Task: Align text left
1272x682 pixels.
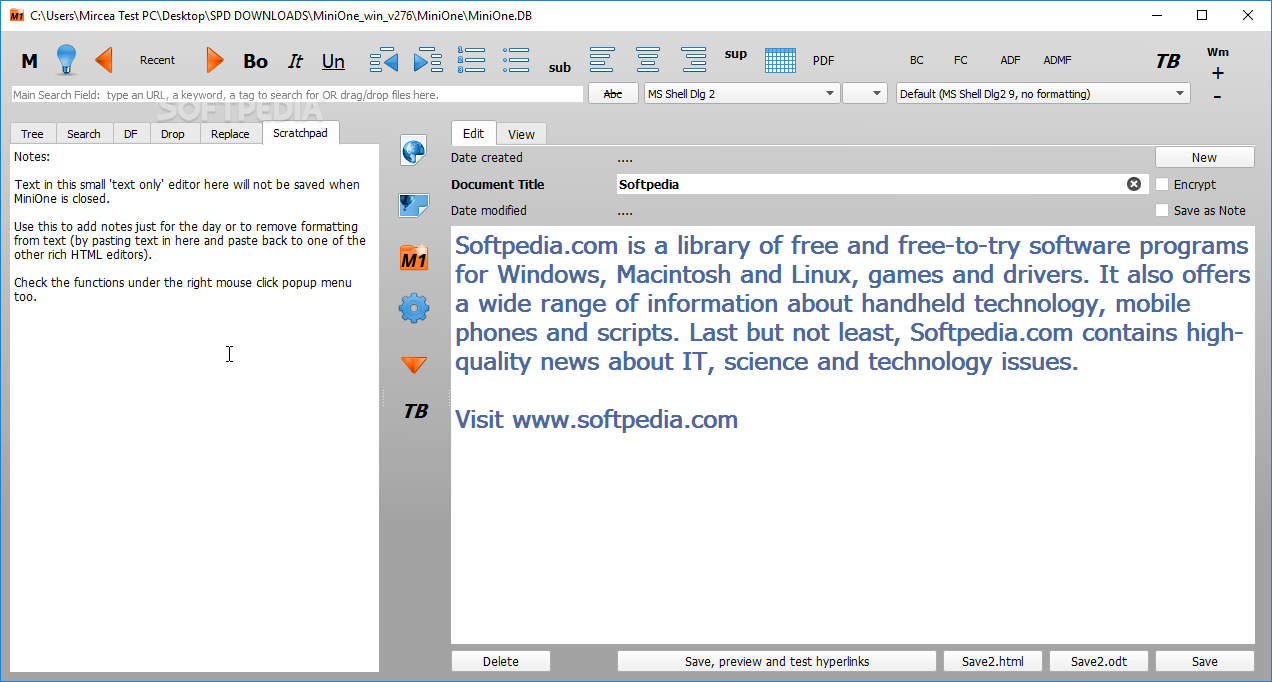Action: (602, 59)
